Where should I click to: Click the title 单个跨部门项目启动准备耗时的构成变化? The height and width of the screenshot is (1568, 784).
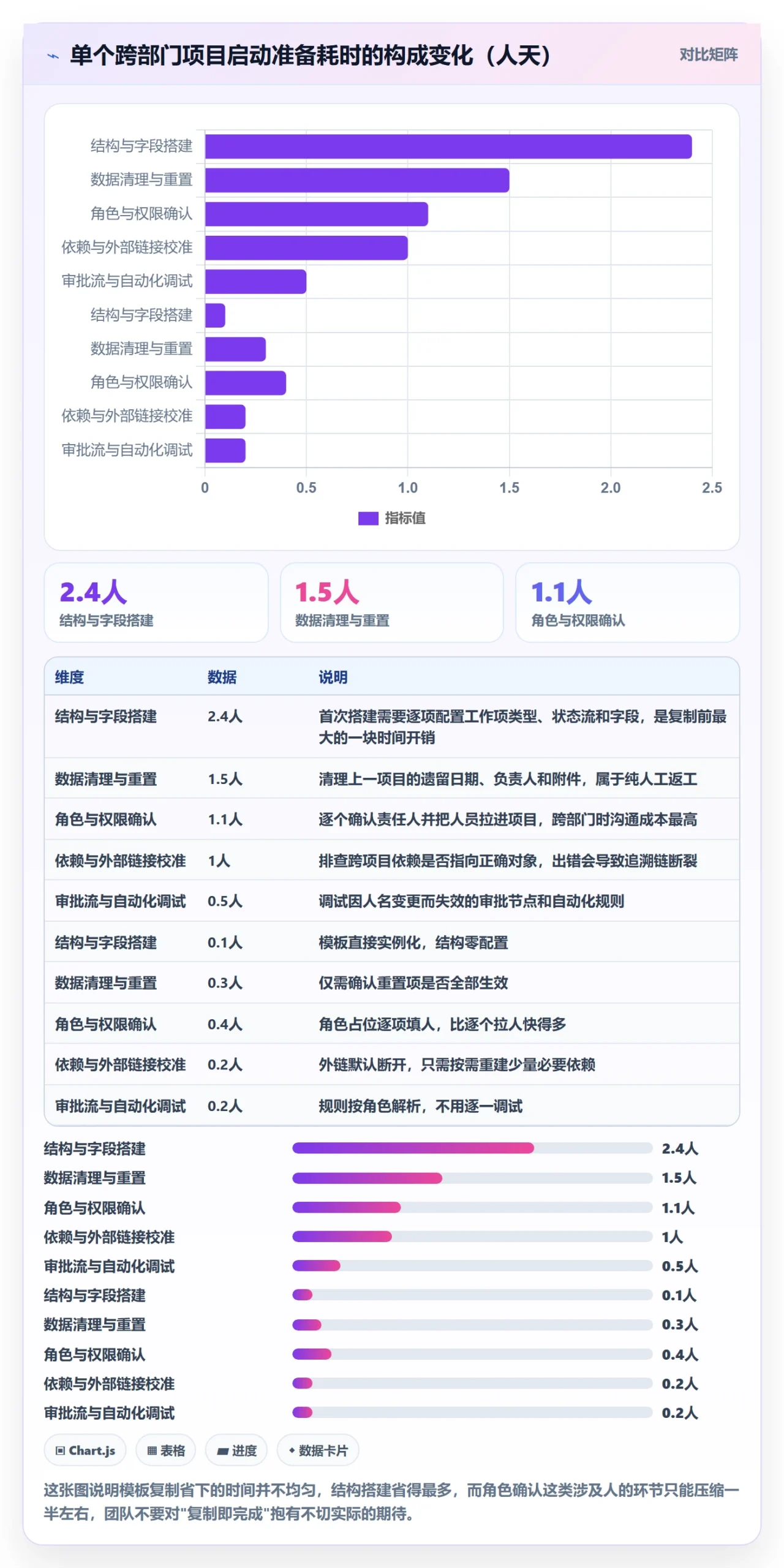311,55
